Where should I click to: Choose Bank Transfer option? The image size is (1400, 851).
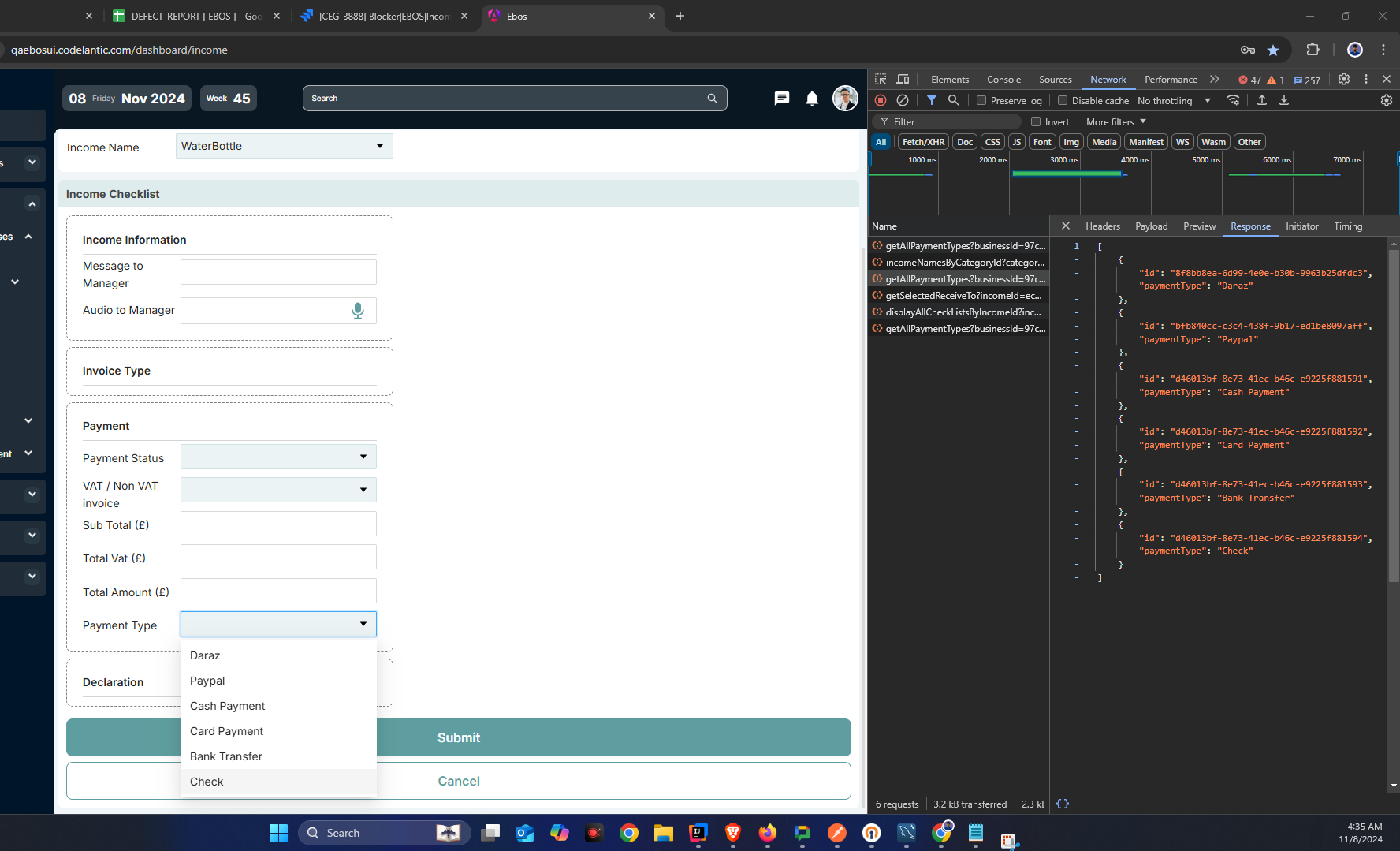click(278, 756)
